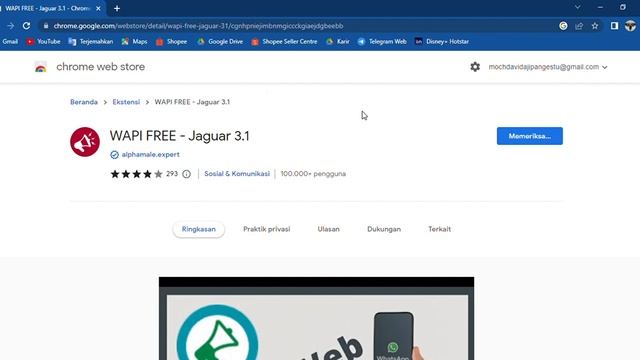
Task: Open web store settings gear
Action: pos(475,67)
